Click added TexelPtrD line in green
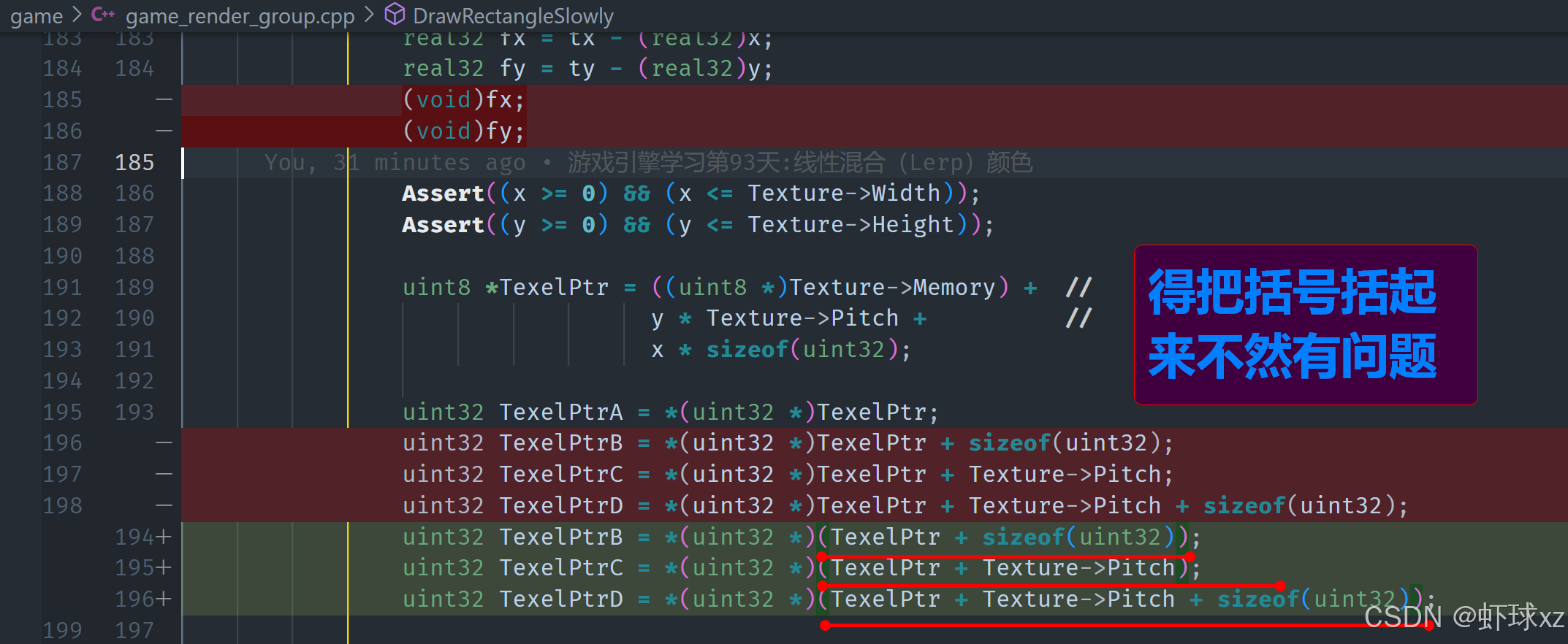The height and width of the screenshot is (644, 1568). pos(919,600)
